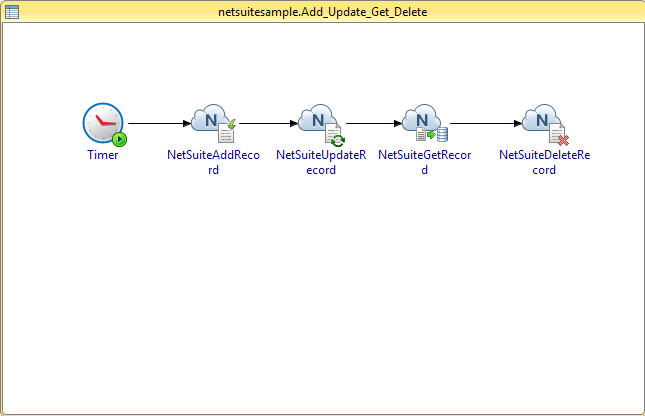Select the NetSuiteUpdateRecord activity icon
Image resolution: width=645 pixels, height=416 pixels.
319,122
